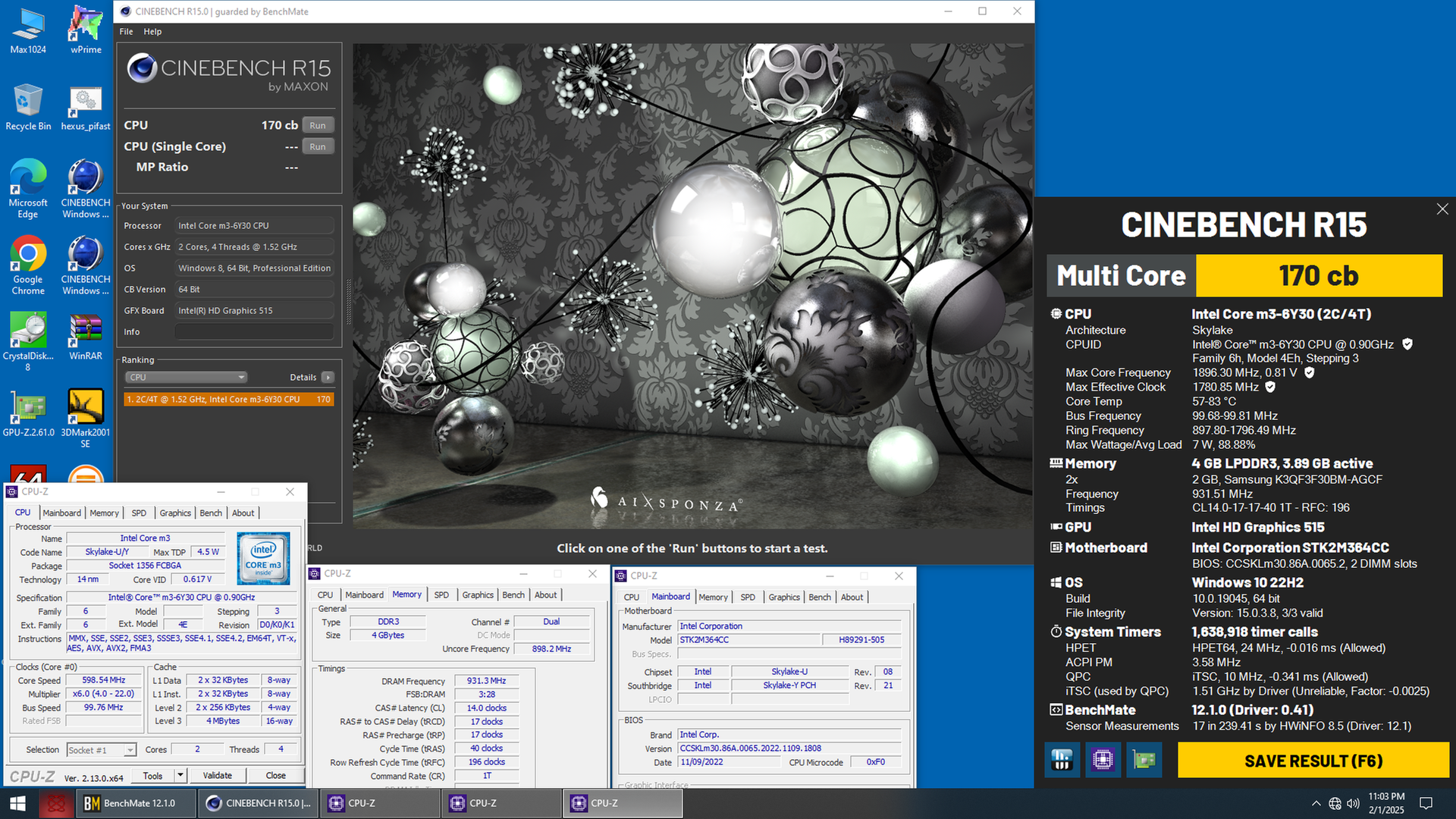
Task: Open the hexus_pifast desktop shortcut
Action: click(86, 107)
